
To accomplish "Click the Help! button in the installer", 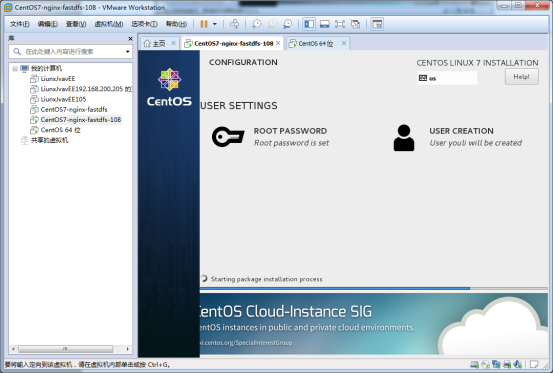I will pos(522,77).
